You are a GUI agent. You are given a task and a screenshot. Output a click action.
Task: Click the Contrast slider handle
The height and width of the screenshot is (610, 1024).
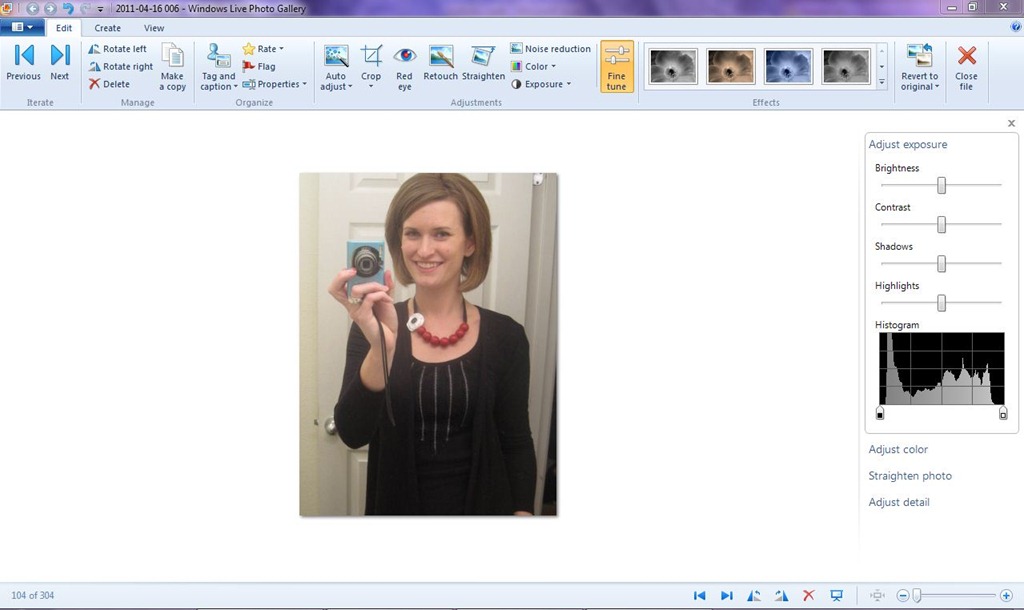click(941, 225)
